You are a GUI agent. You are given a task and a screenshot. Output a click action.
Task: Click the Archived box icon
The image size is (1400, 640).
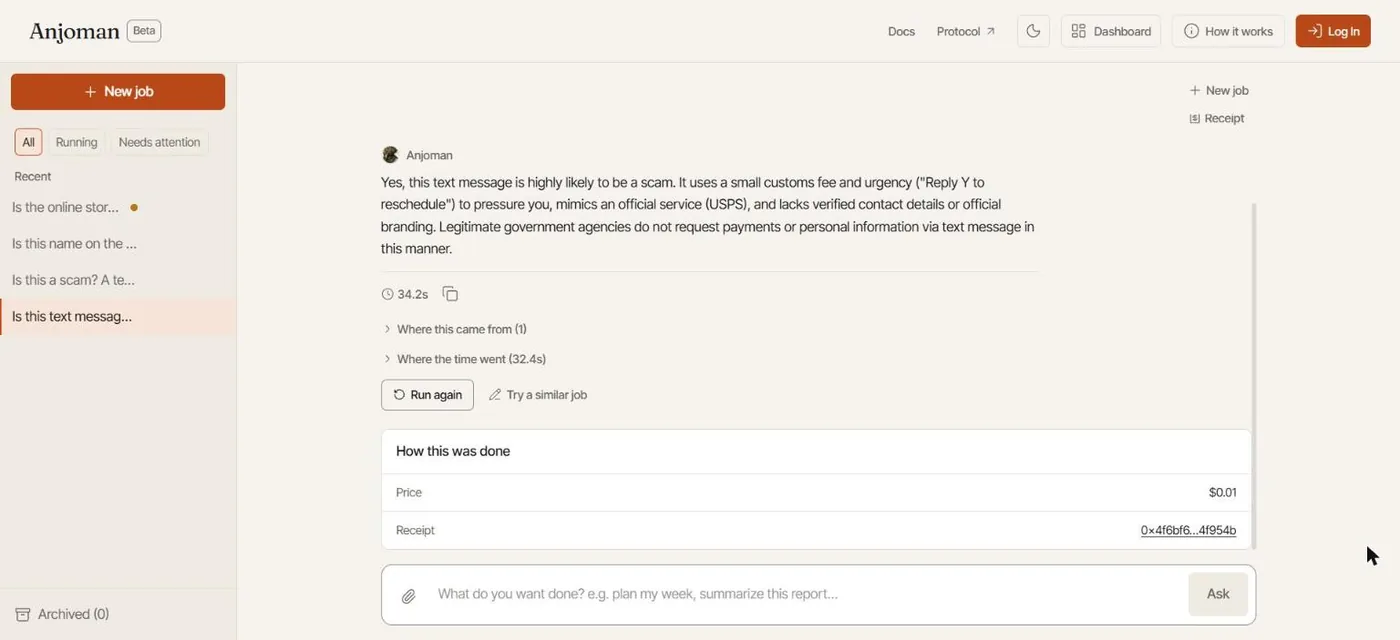(x=22, y=614)
